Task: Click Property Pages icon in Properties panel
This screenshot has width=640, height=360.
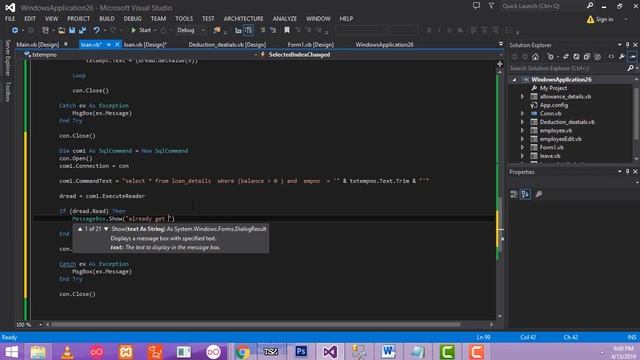Action: pos(539,194)
